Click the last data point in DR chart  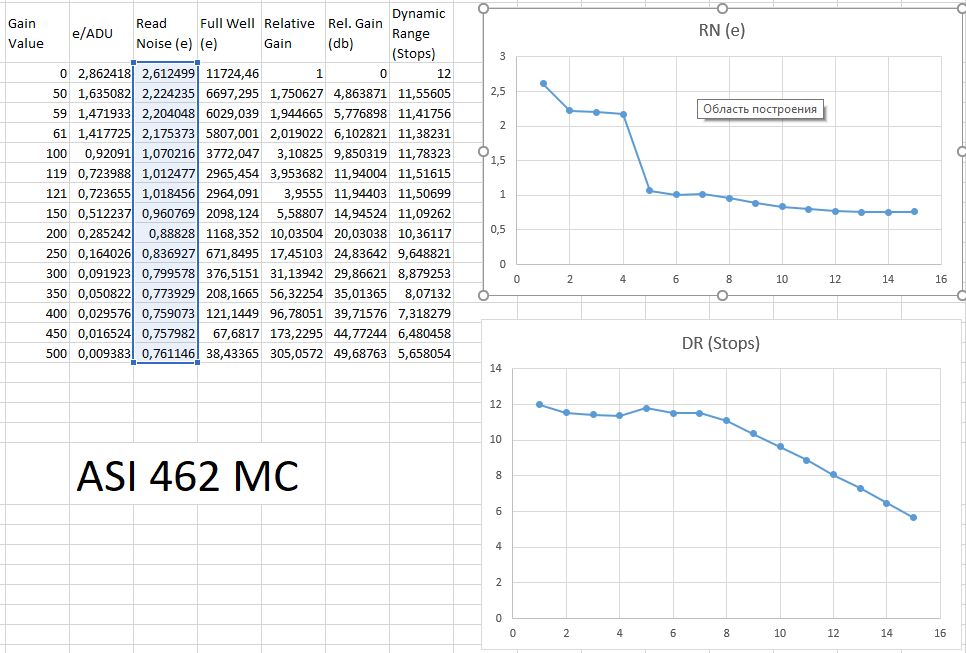[x=914, y=517]
